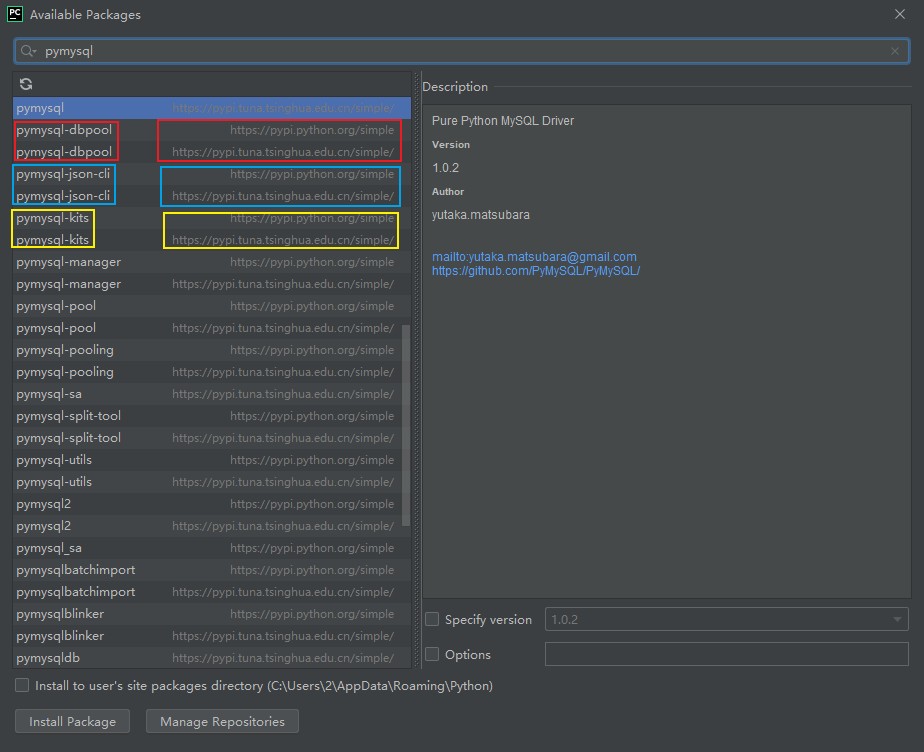The image size is (924, 752).
Task: Select pymysql-split-tool from pypi.python.org
Action: [212, 416]
